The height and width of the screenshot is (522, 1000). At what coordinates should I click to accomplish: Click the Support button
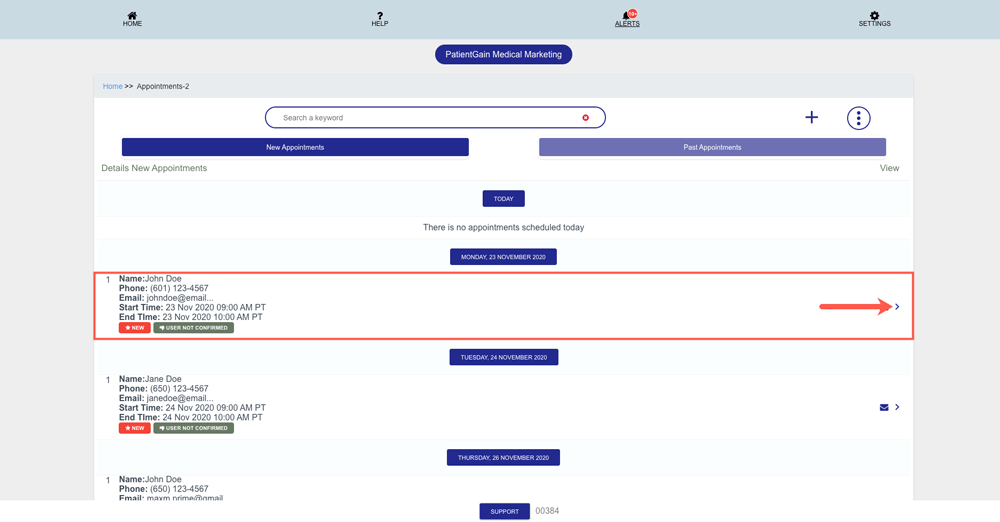click(504, 511)
